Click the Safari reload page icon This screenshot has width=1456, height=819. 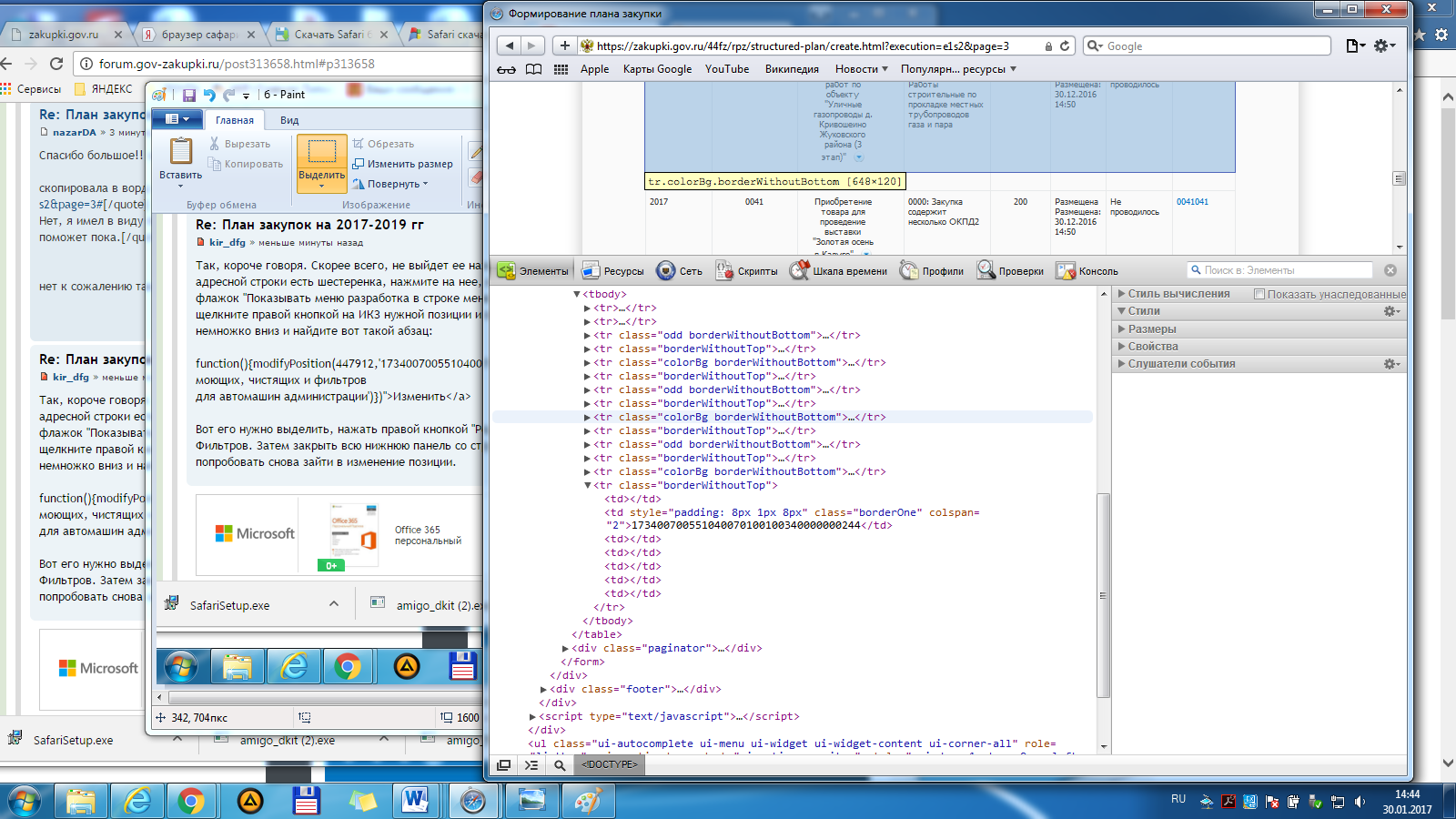1064,46
